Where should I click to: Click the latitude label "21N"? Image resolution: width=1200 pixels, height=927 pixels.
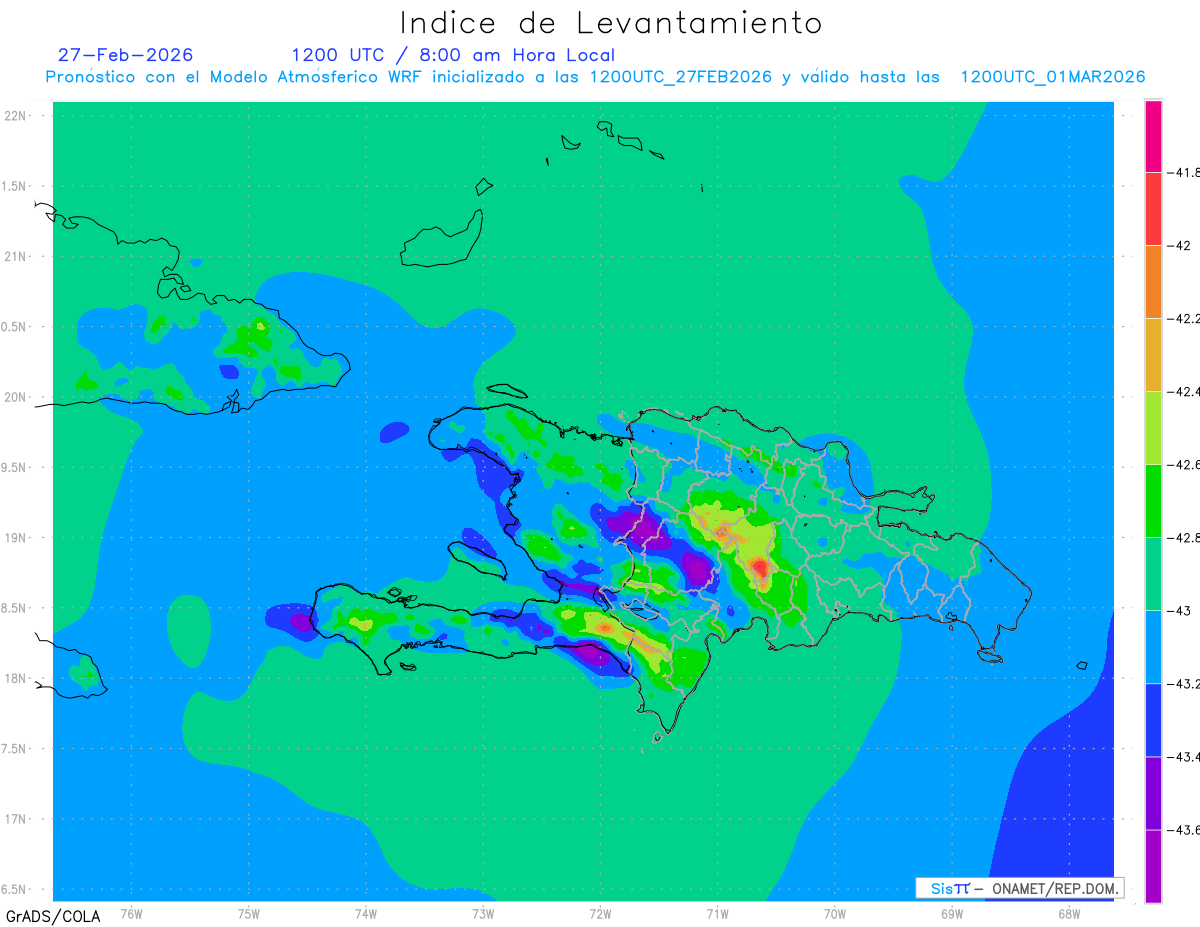(x=14, y=257)
